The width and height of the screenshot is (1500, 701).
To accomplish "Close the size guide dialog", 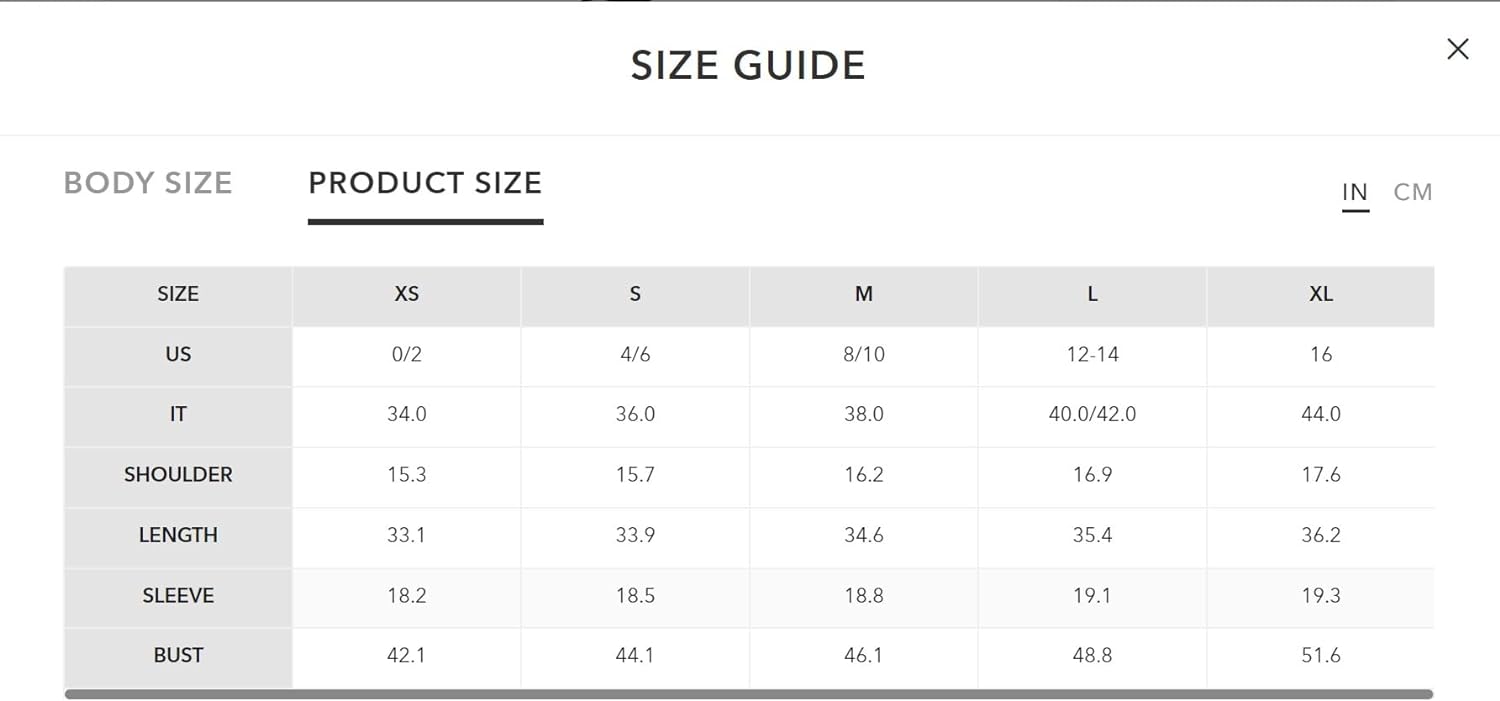I will pos(1457,49).
